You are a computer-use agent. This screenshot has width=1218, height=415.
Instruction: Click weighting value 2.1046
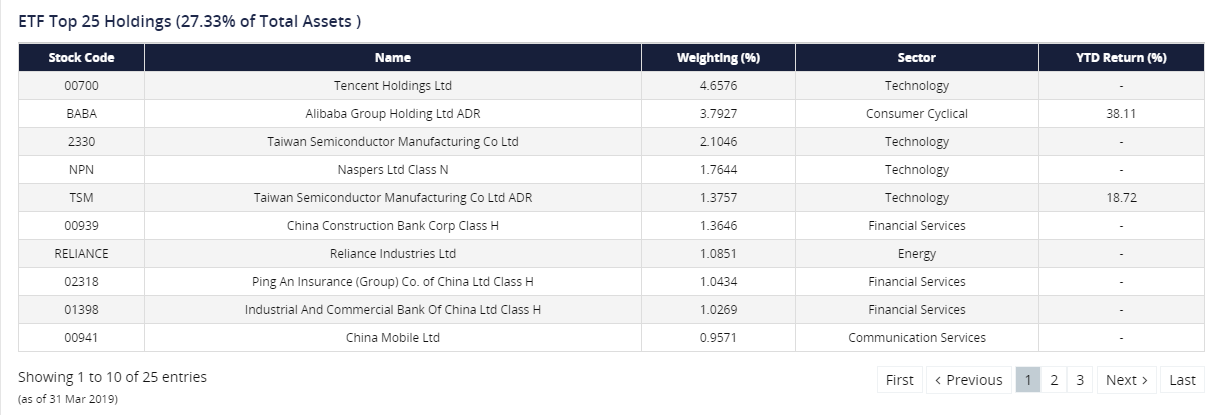coord(718,142)
